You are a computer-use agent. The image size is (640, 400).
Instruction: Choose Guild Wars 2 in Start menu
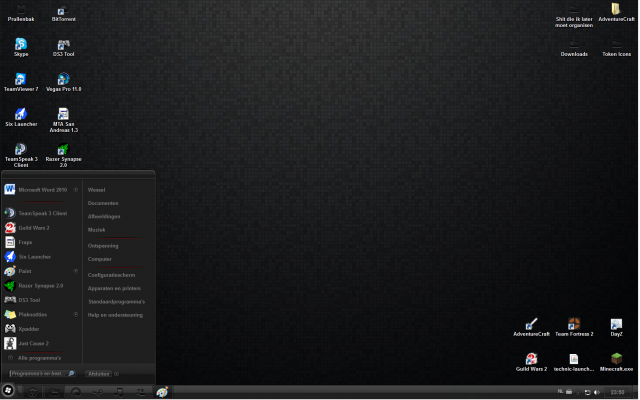(33, 228)
